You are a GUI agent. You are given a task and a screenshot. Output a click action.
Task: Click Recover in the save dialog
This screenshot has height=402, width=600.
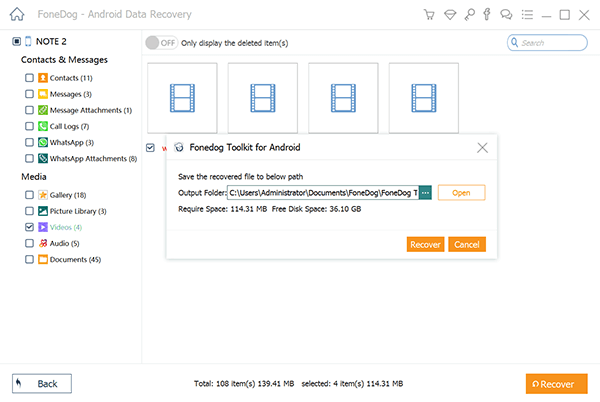point(425,244)
